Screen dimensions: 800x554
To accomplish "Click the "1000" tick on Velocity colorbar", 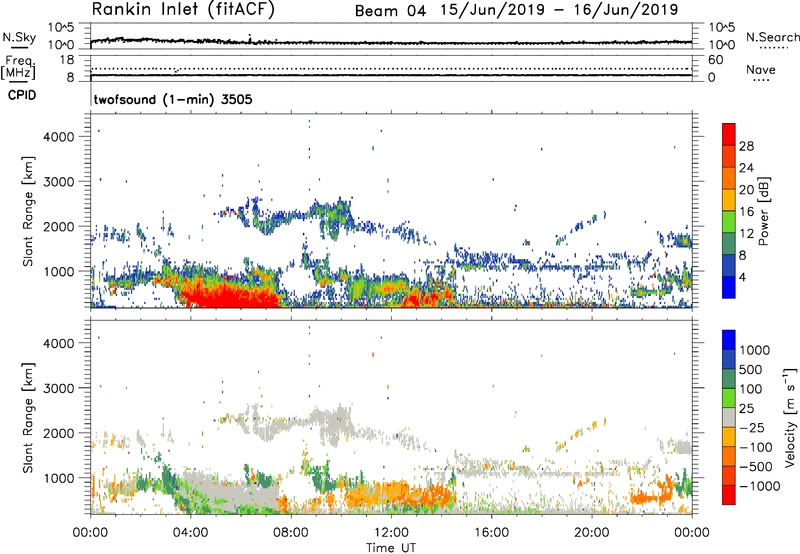I will [x=755, y=350].
